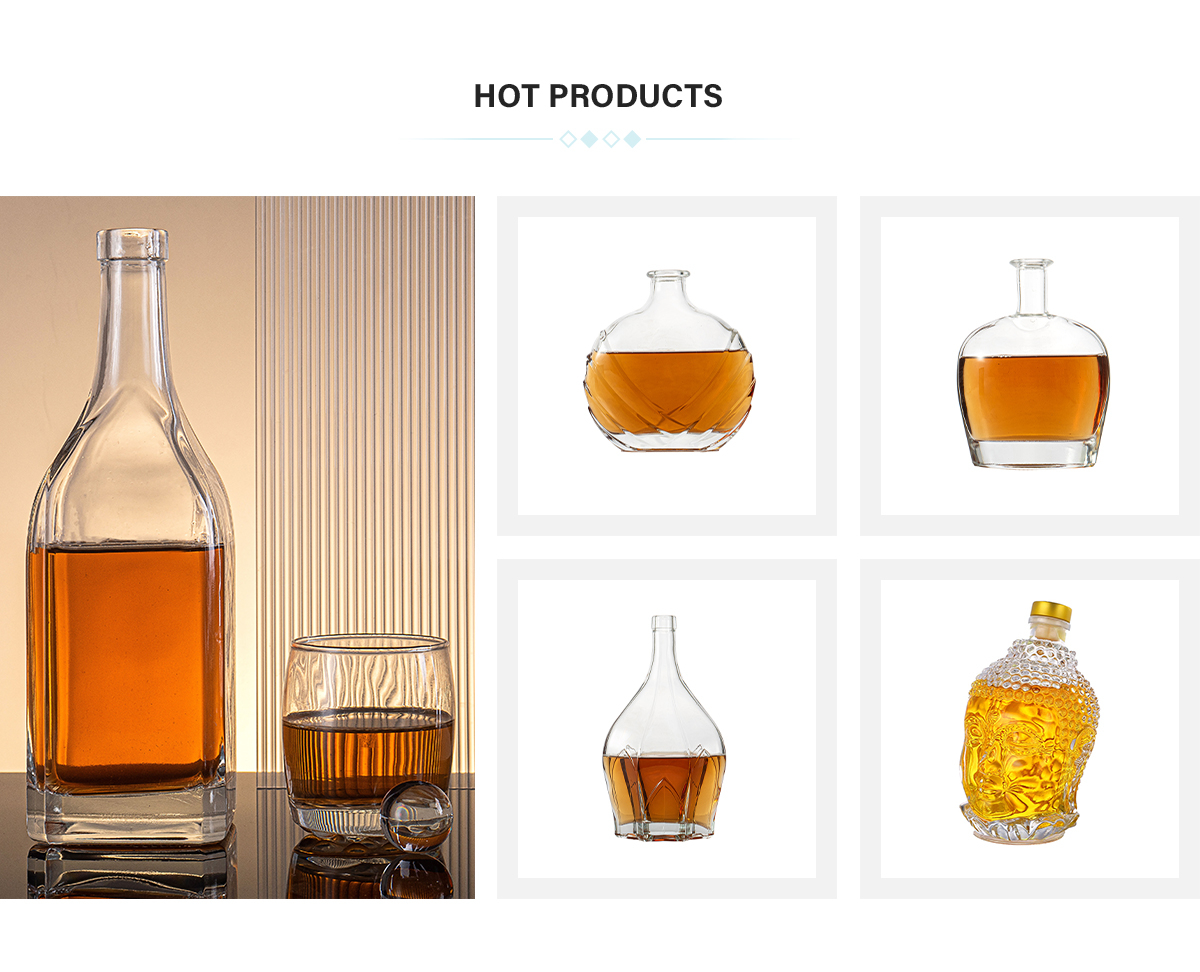Click the tall bottle's reflection on the table
This screenshot has width=1200, height=972.
click(130, 868)
